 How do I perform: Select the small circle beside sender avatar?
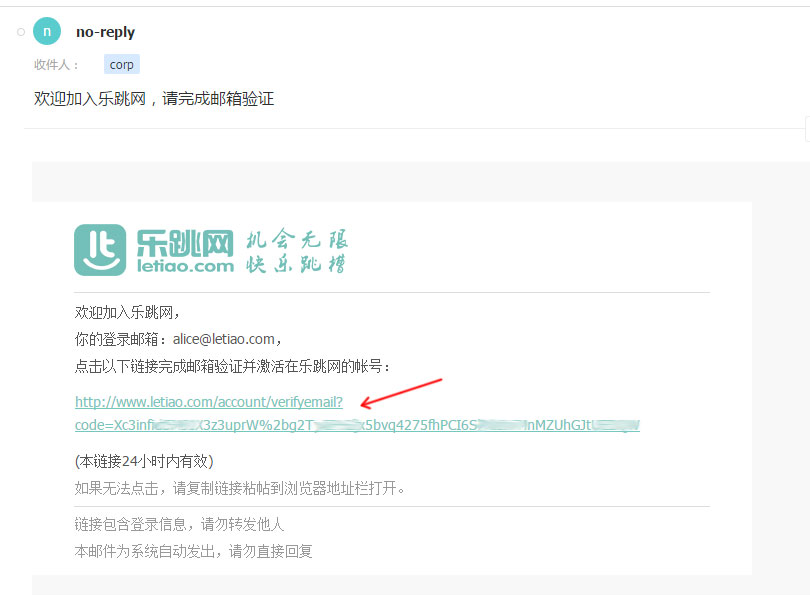pos(21,32)
